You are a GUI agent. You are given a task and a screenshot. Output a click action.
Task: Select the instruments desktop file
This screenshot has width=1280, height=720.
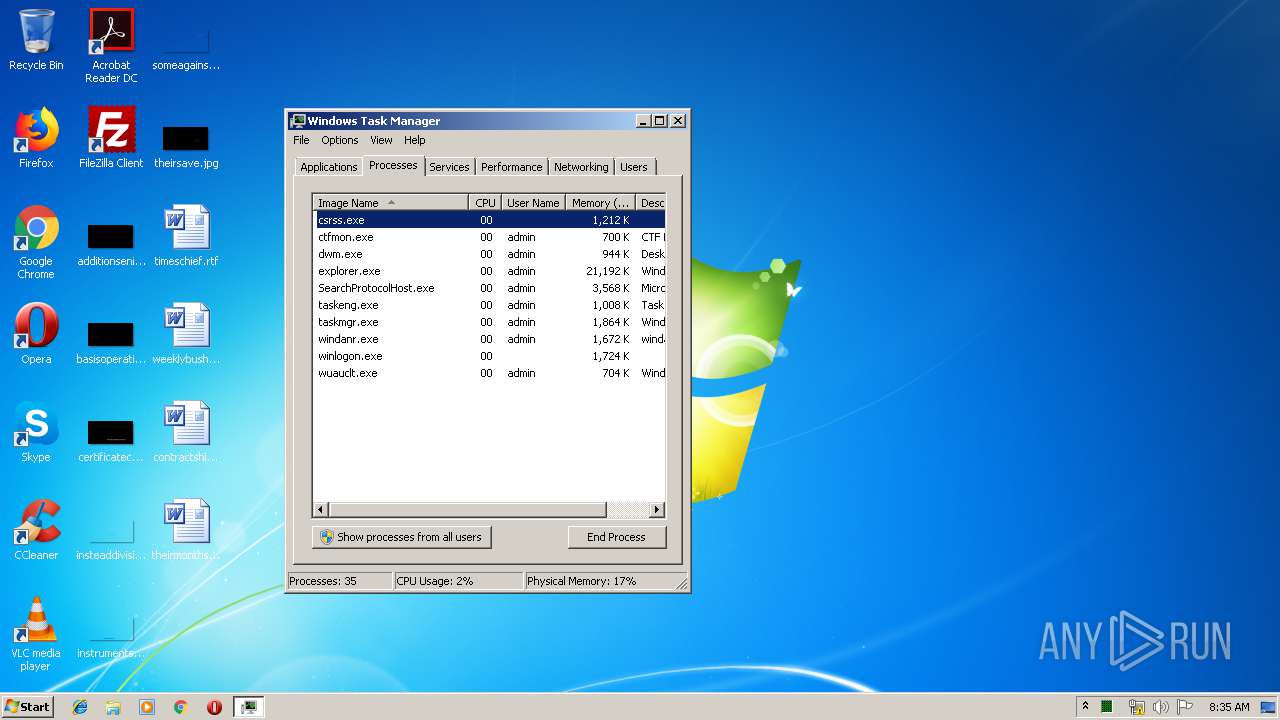(111, 637)
